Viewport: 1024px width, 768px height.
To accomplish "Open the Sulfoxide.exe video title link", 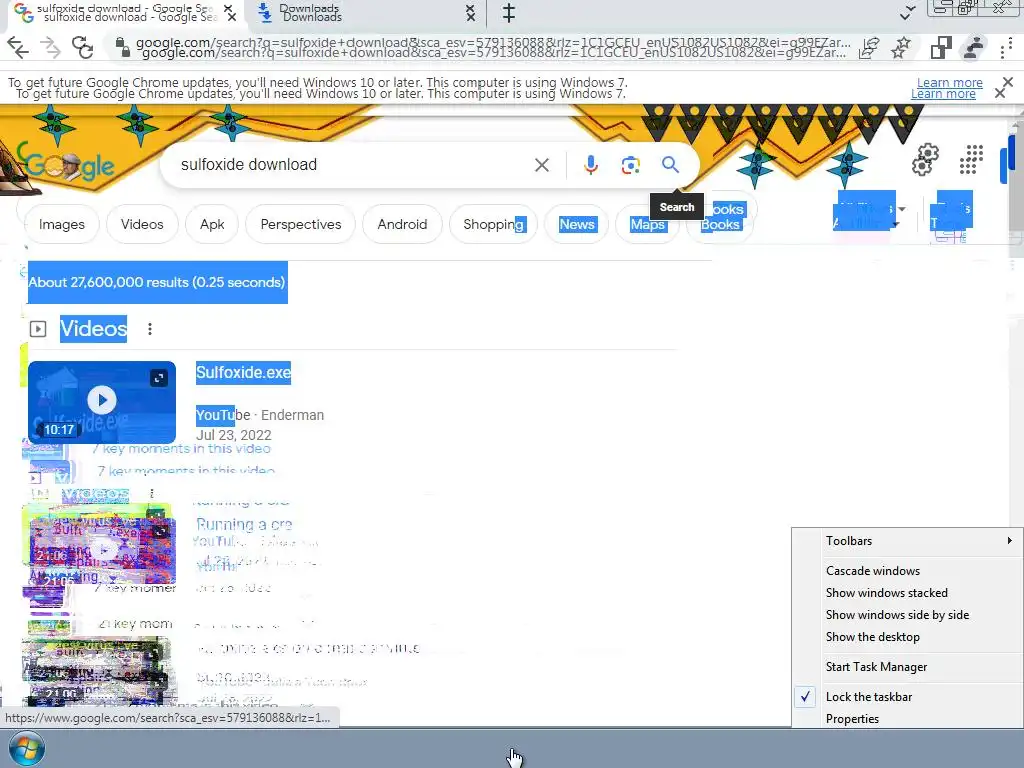I will tap(244, 372).
